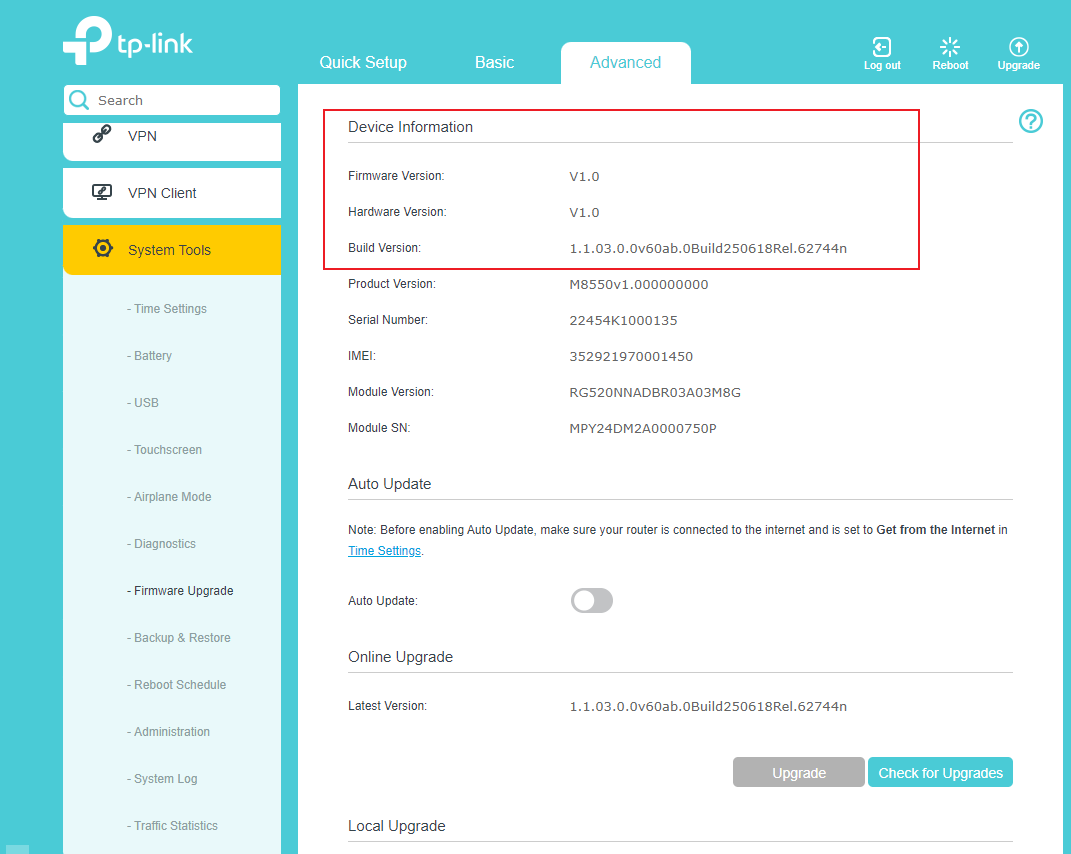Screen dimensions: 1071x854
Task: Collapse the System Tools menu section
Action: [172, 250]
